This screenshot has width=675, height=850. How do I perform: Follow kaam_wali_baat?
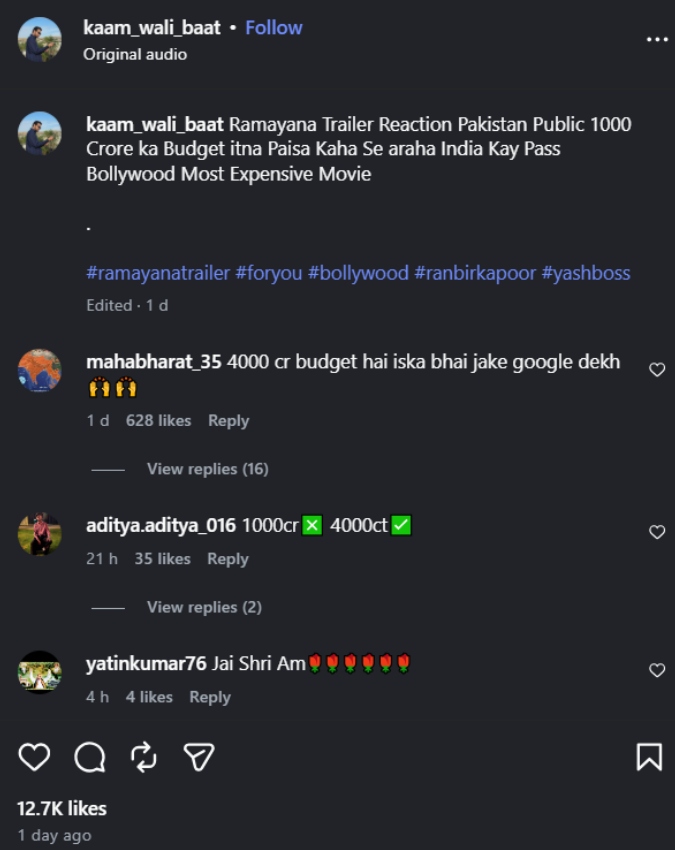274,28
